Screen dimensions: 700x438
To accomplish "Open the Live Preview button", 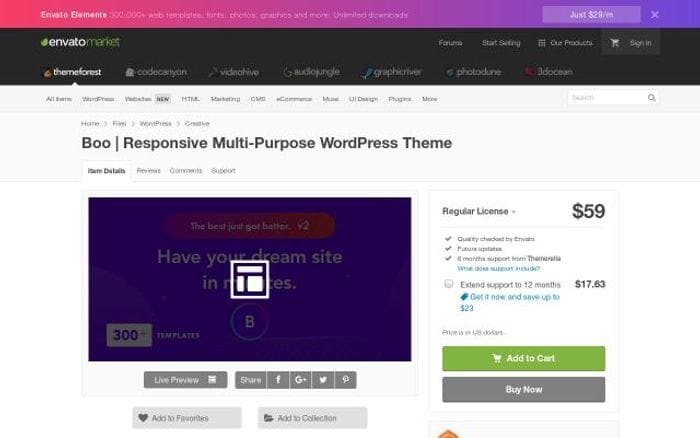I will [x=185, y=380].
